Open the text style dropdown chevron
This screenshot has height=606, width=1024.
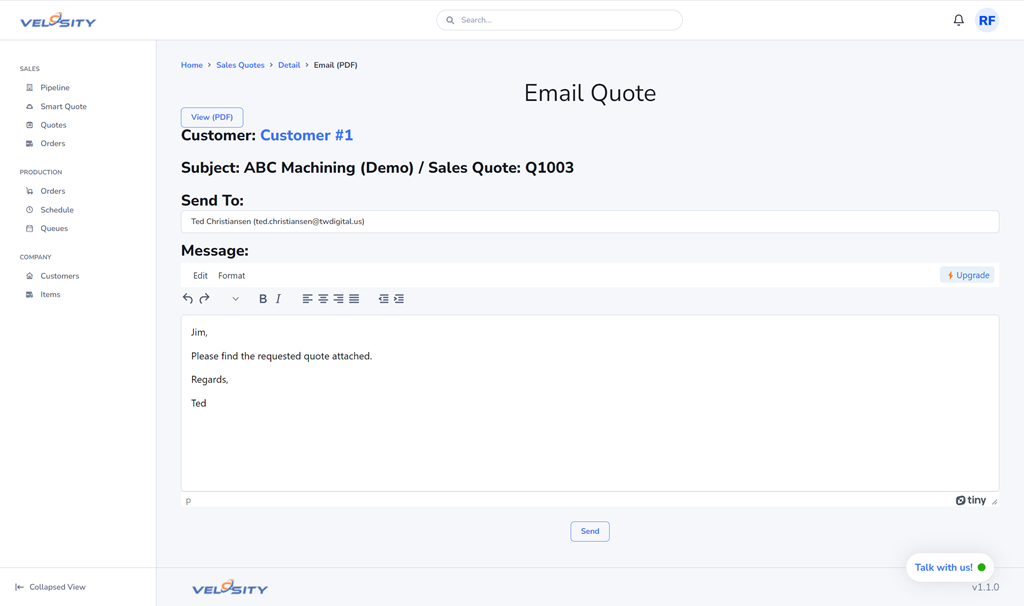[235, 299]
